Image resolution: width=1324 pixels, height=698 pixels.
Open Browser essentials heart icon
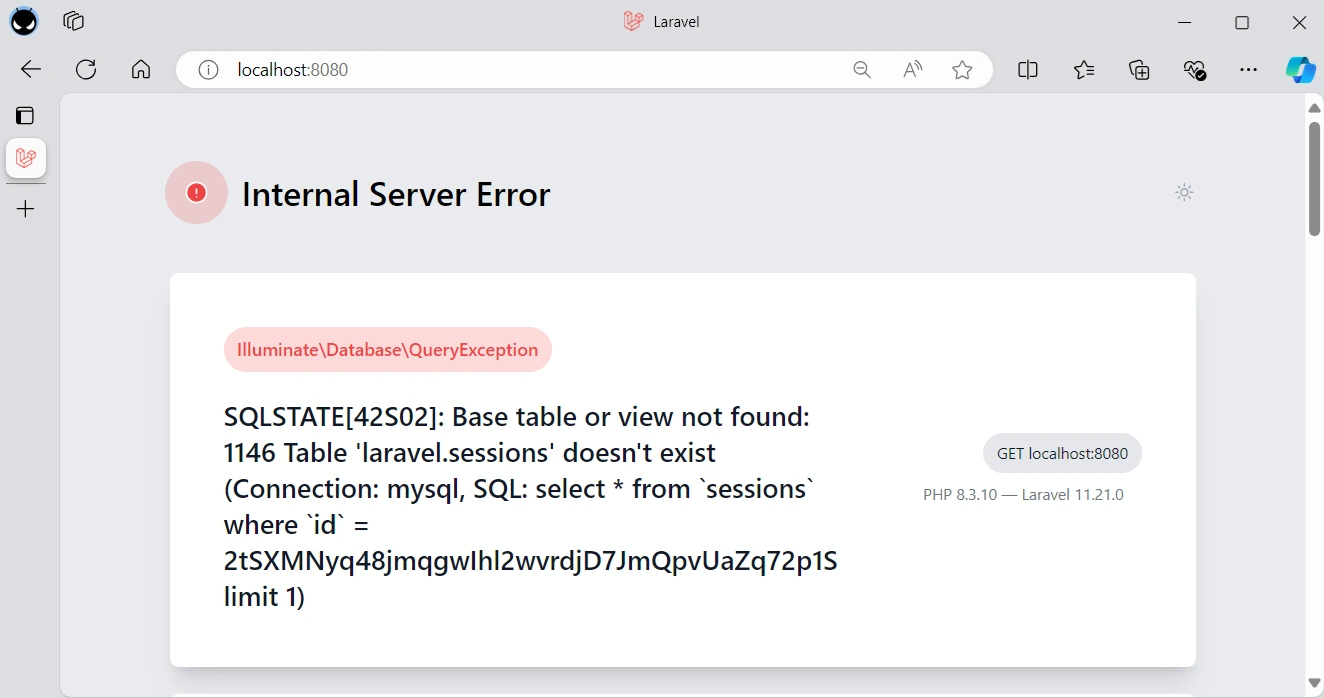point(1194,69)
